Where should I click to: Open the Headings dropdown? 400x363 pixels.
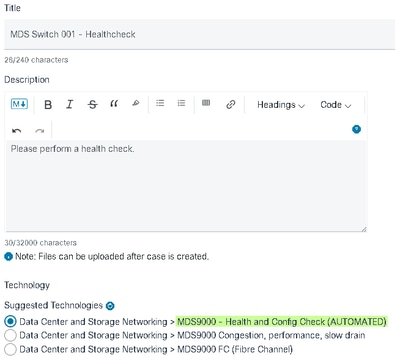click(x=281, y=105)
